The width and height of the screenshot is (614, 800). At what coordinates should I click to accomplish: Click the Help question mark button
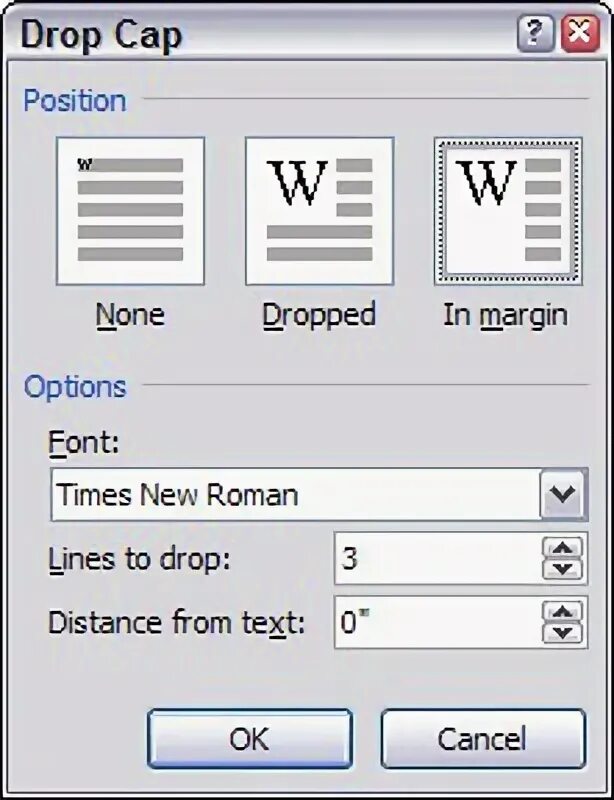point(535,34)
